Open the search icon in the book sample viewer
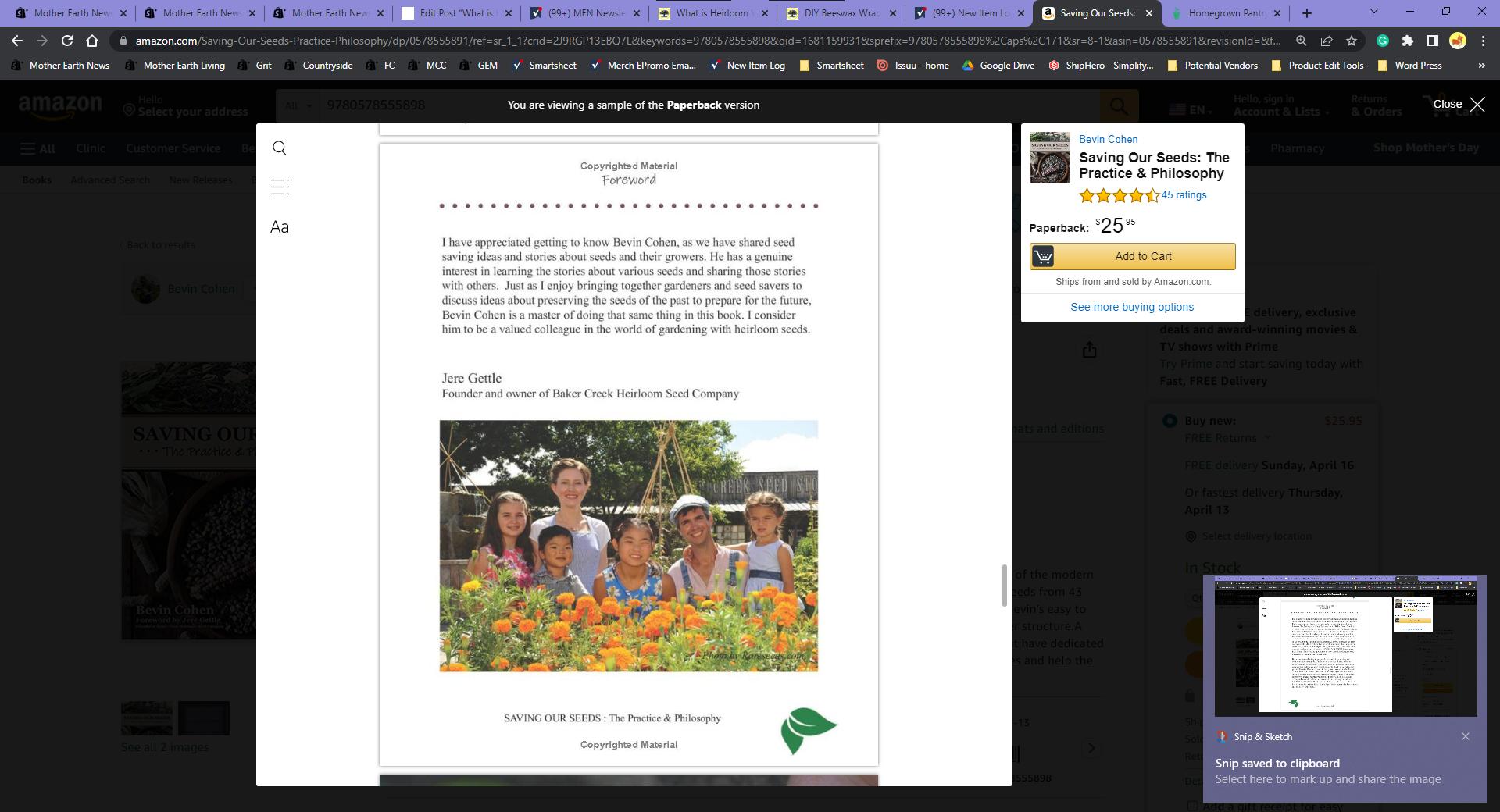The width and height of the screenshot is (1500, 812). pos(280,148)
